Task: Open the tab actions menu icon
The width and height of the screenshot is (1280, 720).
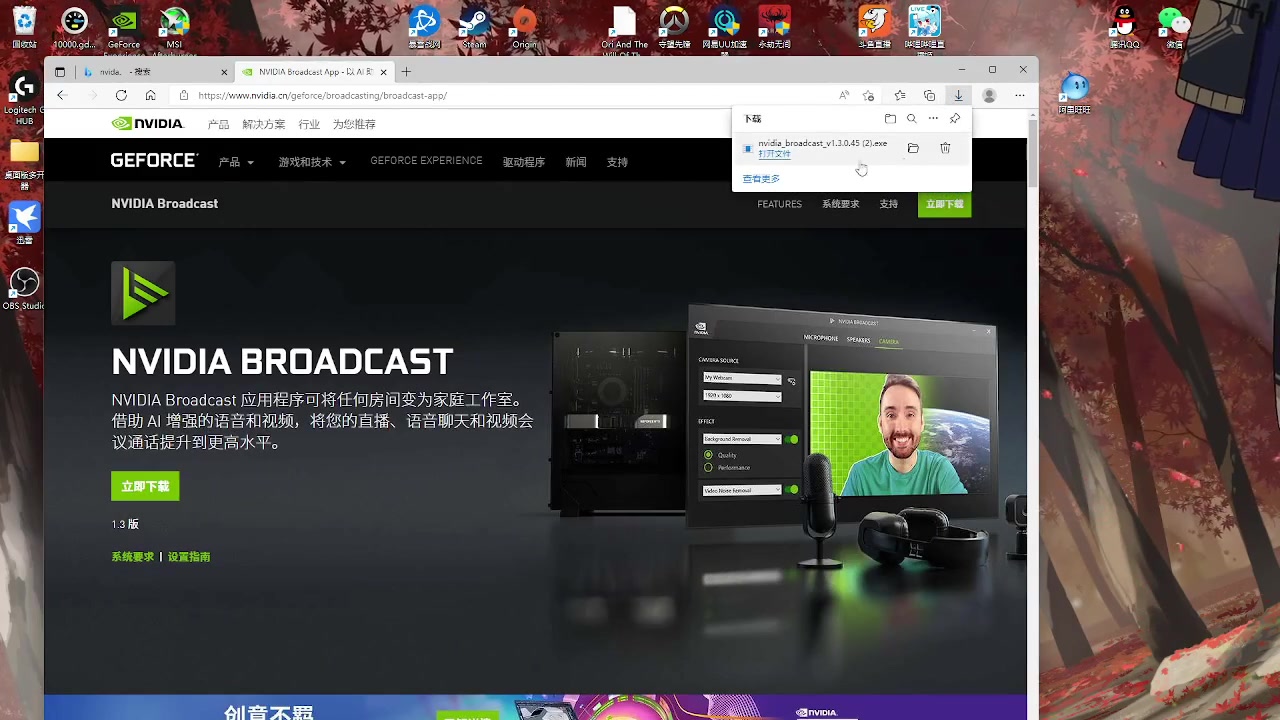Action: pyautogui.click(x=60, y=72)
